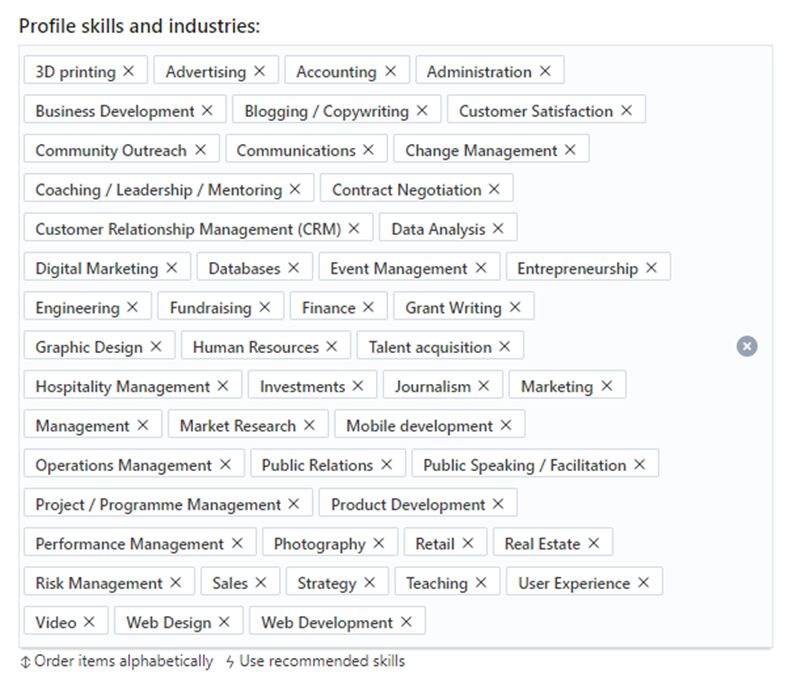Remove the Talent acquisition tag

point(504,346)
